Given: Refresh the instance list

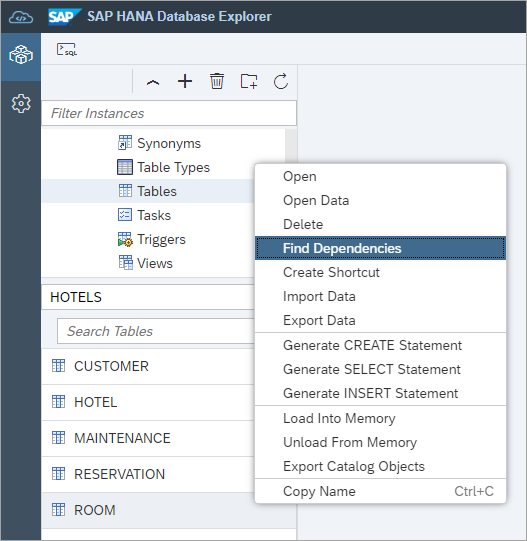Looking at the screenshot, I should click(x=281, y=81).
